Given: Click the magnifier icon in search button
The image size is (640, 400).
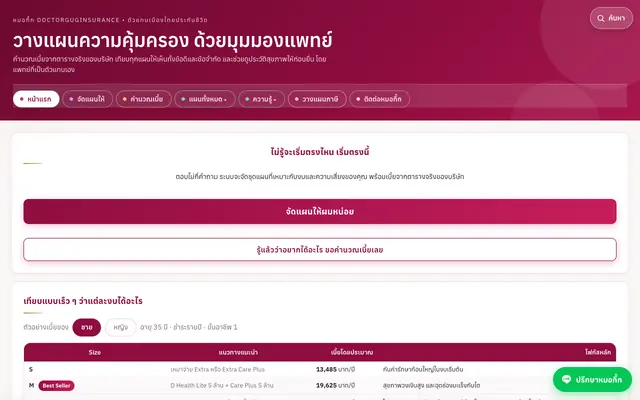Looking at the screenshot, I should coord(600,18).
